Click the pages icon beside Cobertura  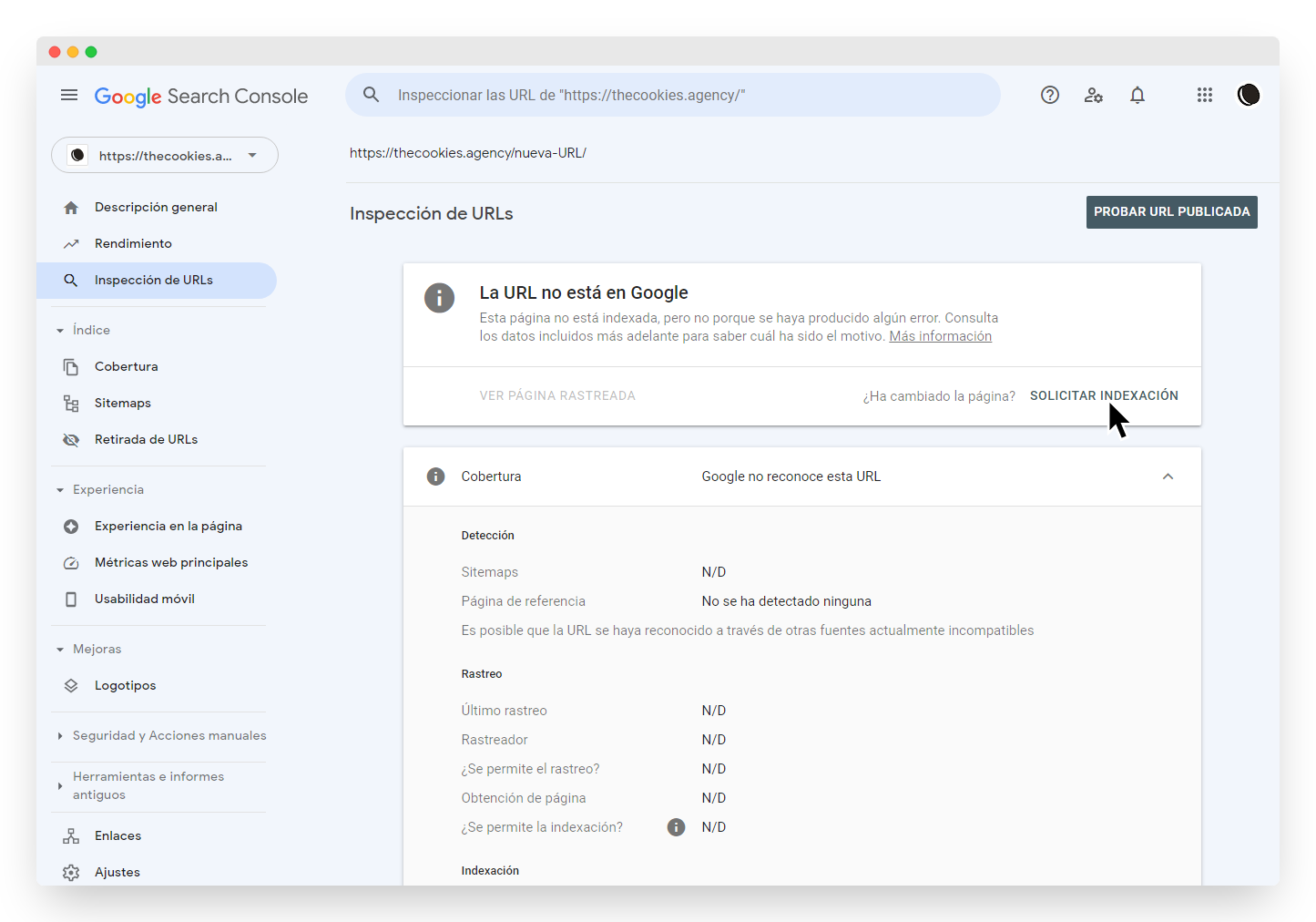tap(71, 367)
